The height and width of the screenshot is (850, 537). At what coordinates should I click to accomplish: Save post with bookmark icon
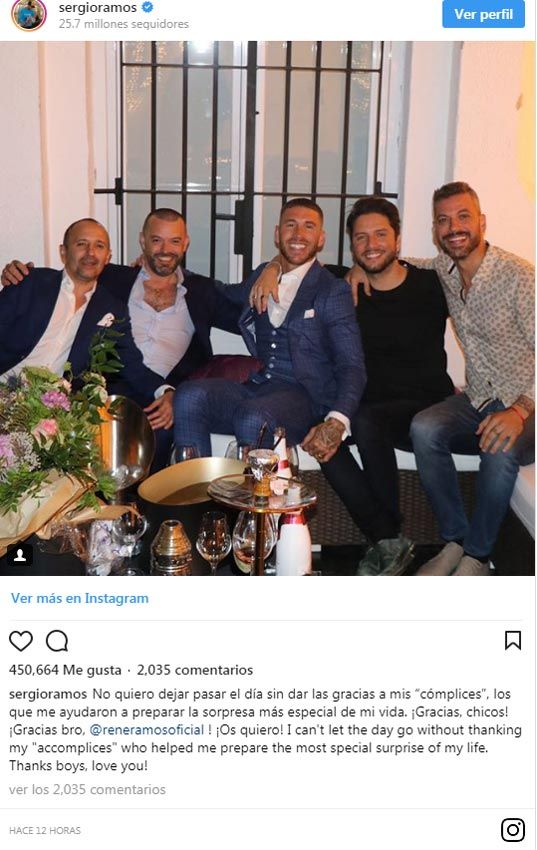point(513,640)
